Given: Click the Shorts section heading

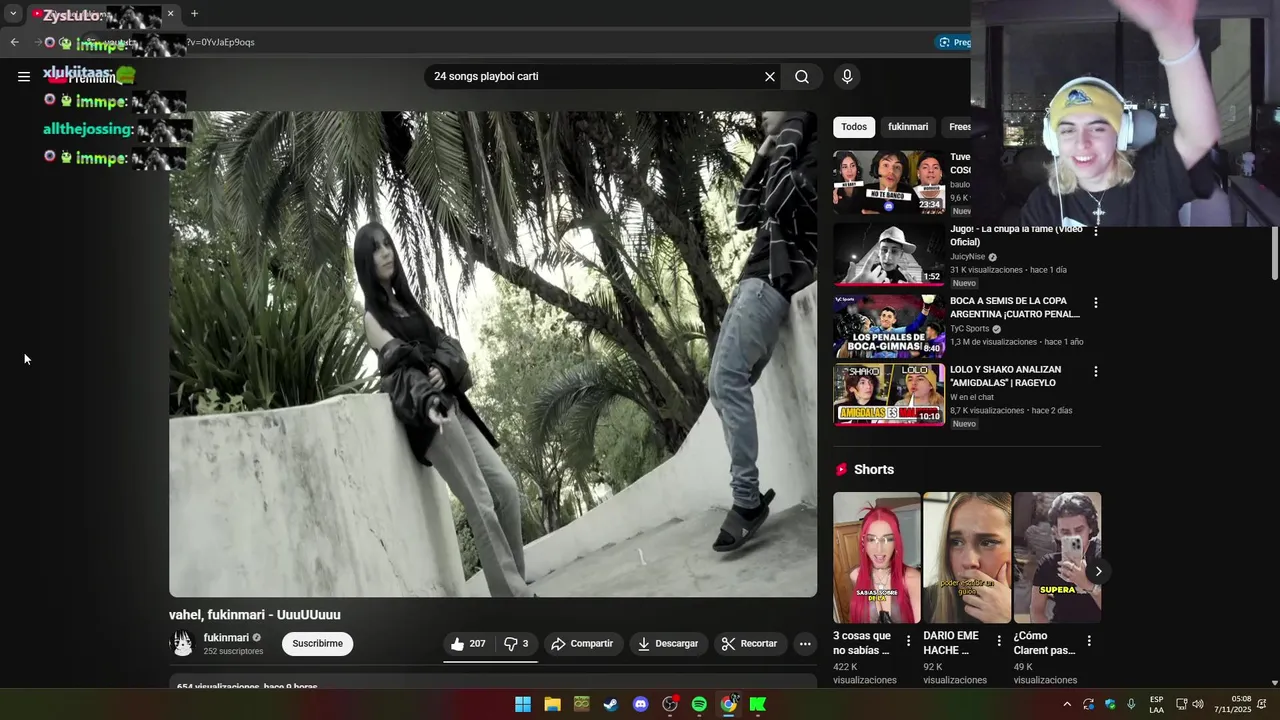Looking at the screenshot, I should pos(874,469).
